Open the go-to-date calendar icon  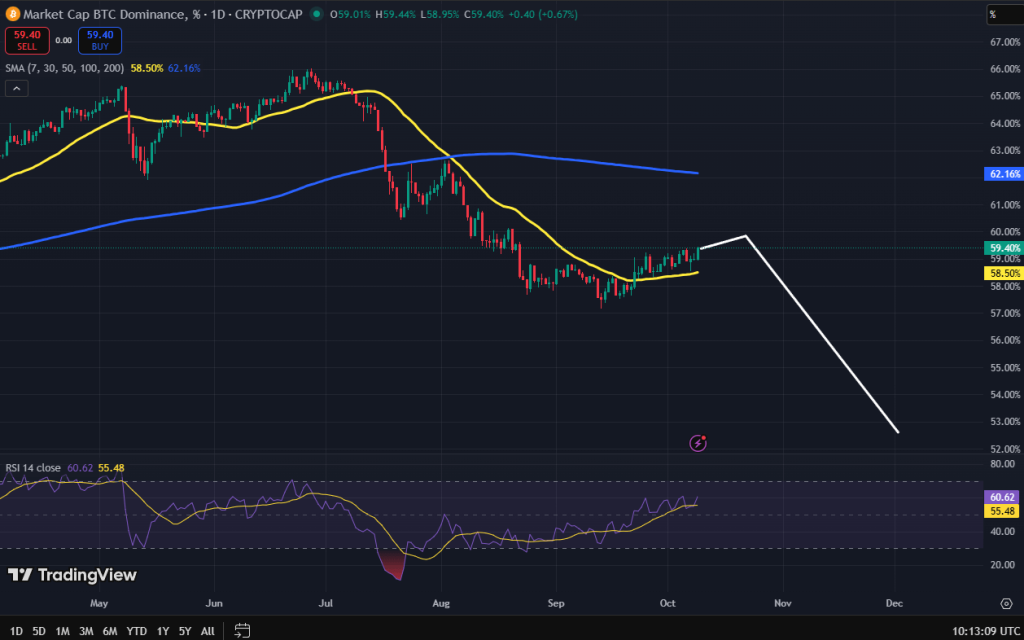pos(242,631)
